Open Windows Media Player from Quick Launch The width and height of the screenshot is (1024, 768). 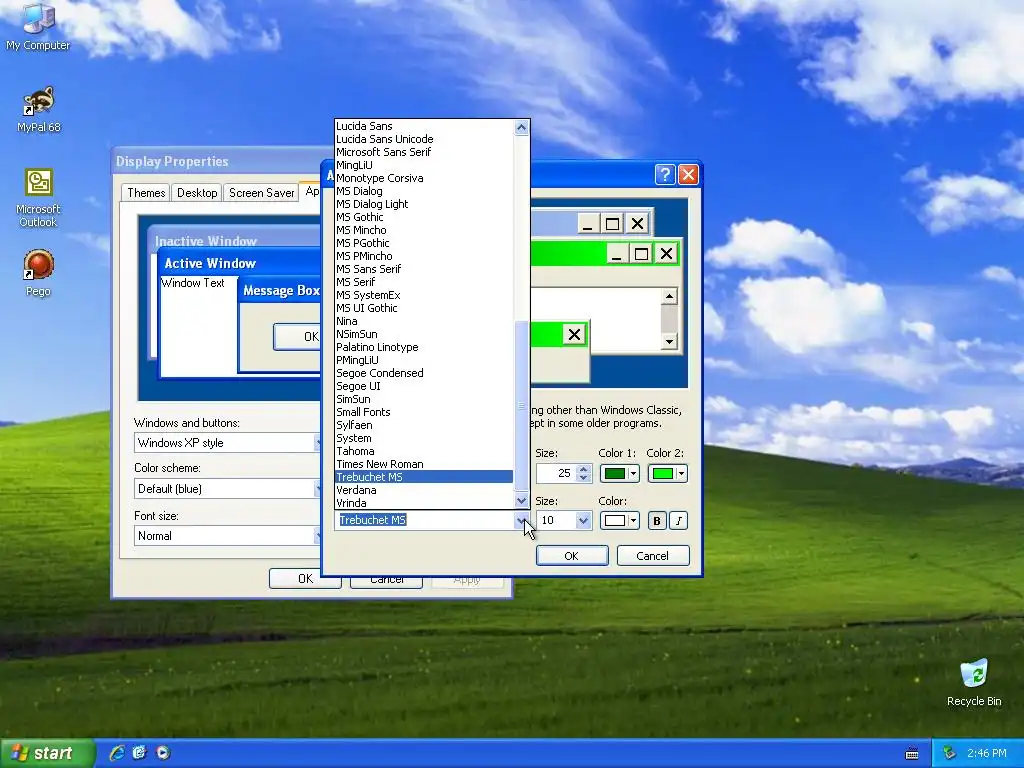point(163,753)
